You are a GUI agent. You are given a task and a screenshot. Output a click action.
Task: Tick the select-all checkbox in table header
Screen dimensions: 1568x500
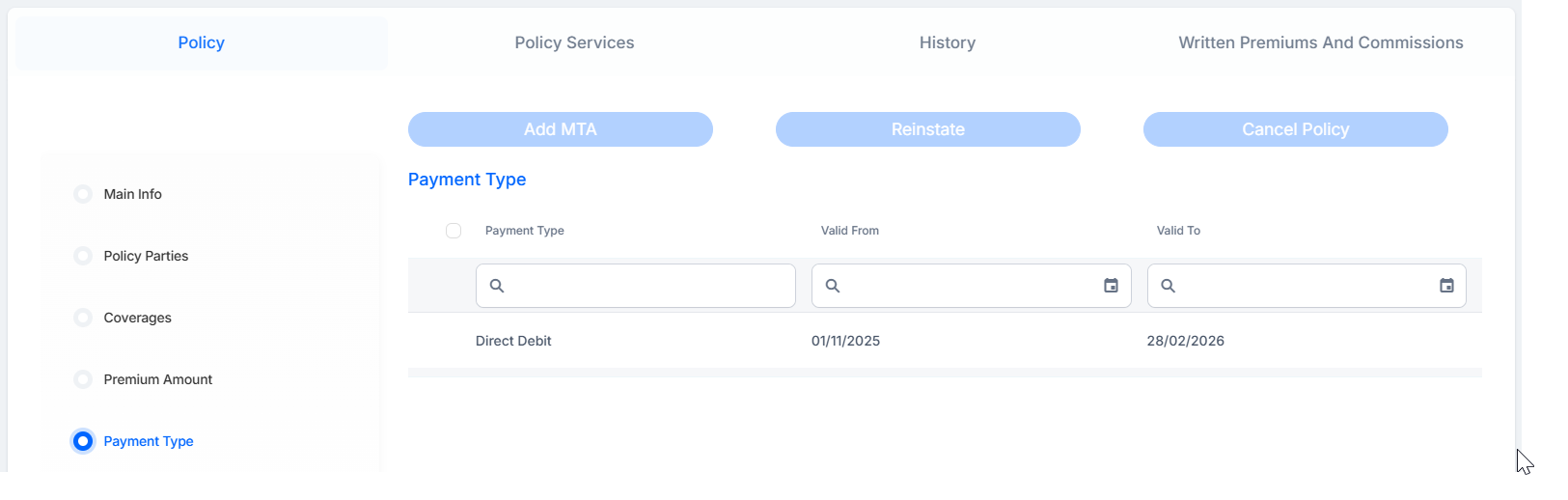tap(454, 231)
